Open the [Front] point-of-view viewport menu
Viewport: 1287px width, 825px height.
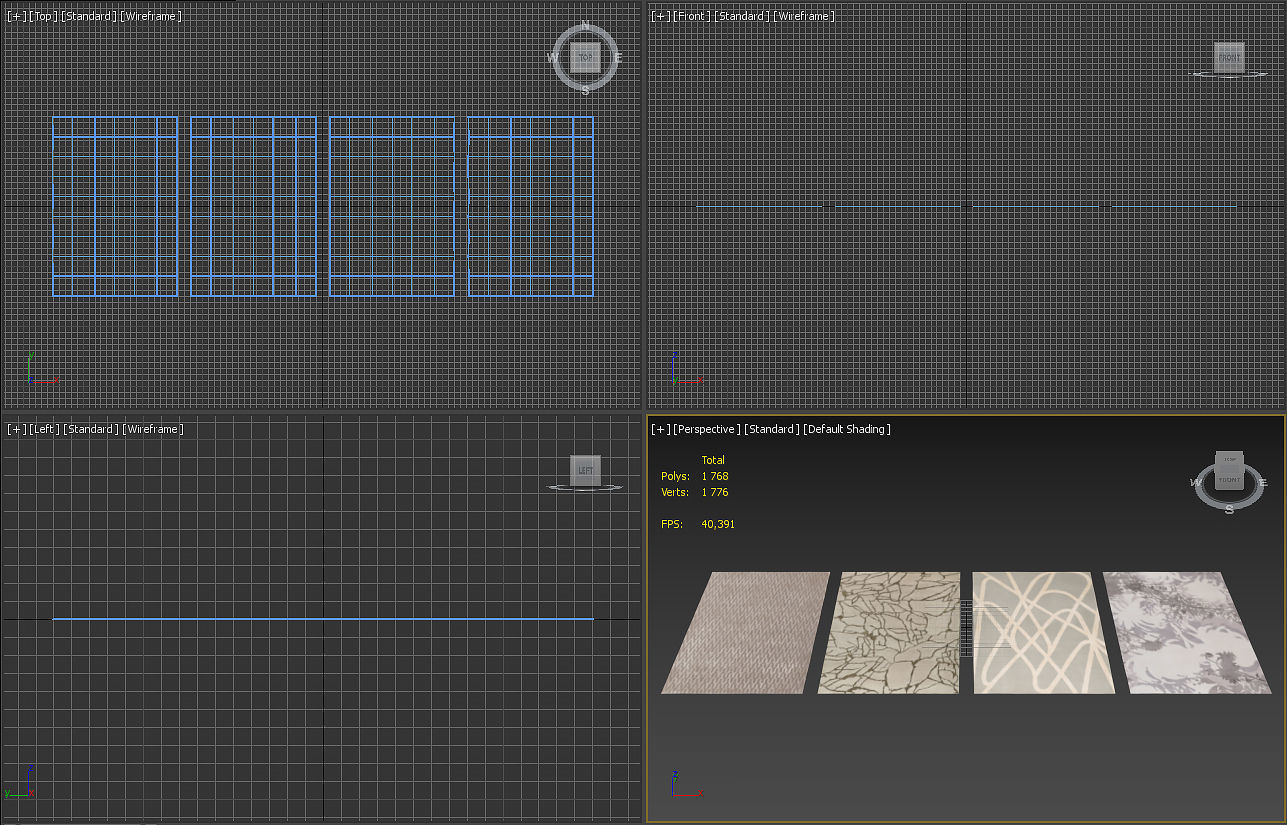(x=691, y=16)
